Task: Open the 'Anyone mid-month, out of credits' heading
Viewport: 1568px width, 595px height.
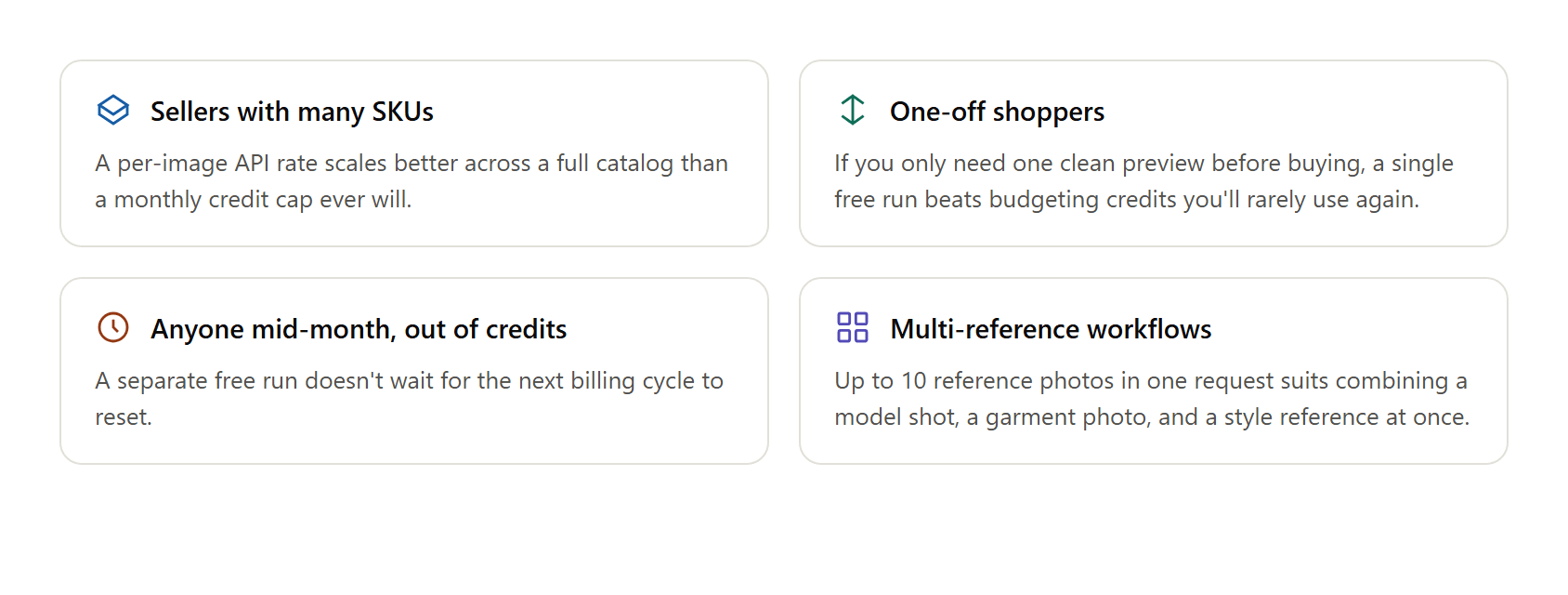Action: click(x=359, y=329)
